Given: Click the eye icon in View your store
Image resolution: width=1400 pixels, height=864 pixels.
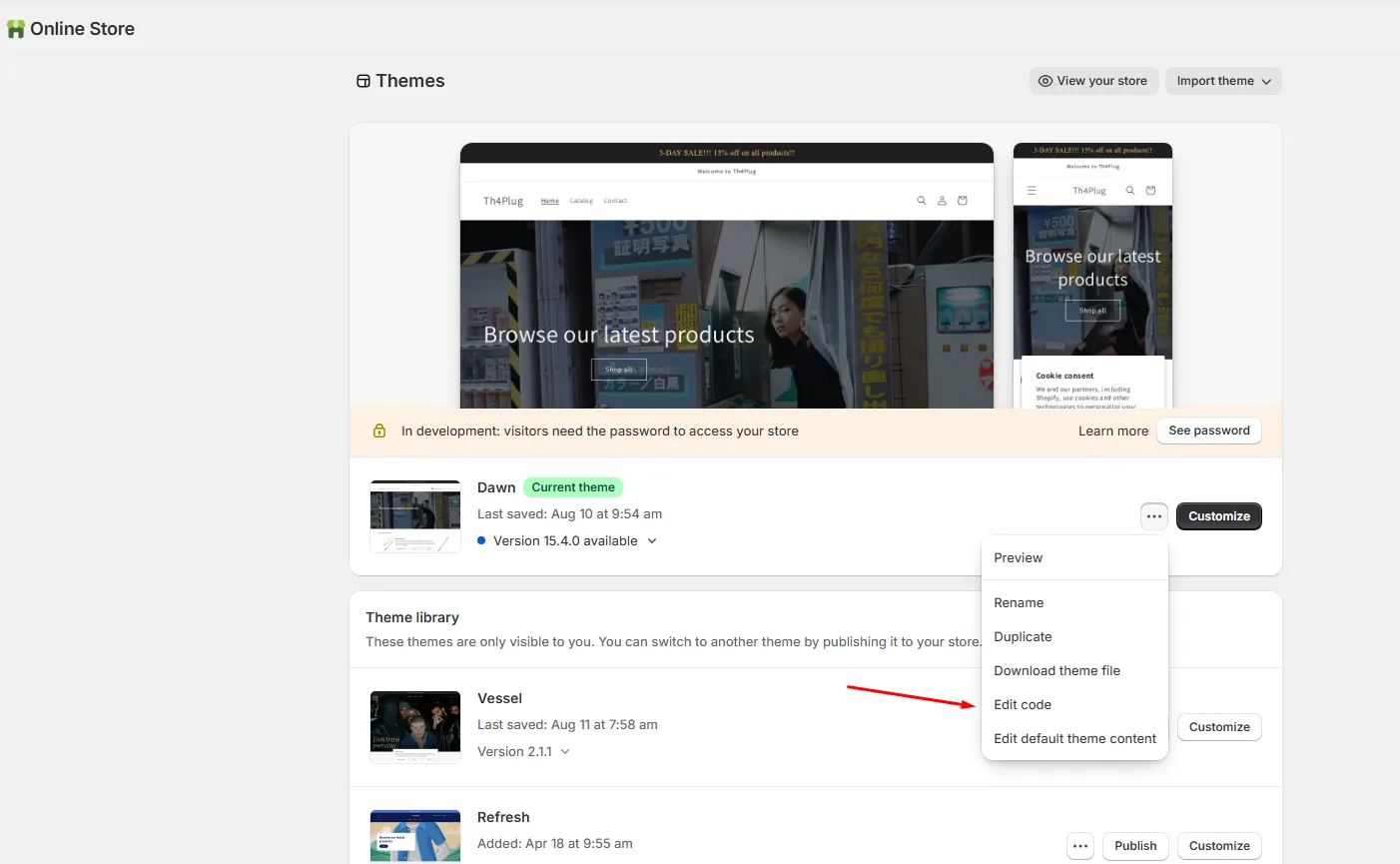Looking at the screenshot, I should (1045, 81).
